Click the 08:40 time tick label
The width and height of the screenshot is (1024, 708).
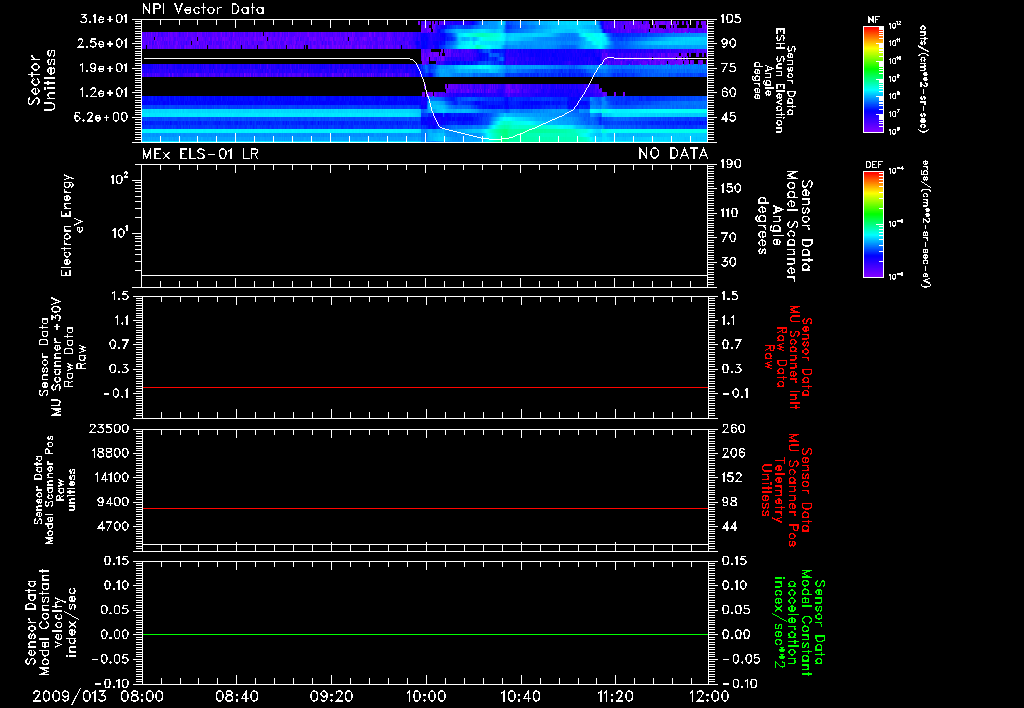(x=236, y=696)
